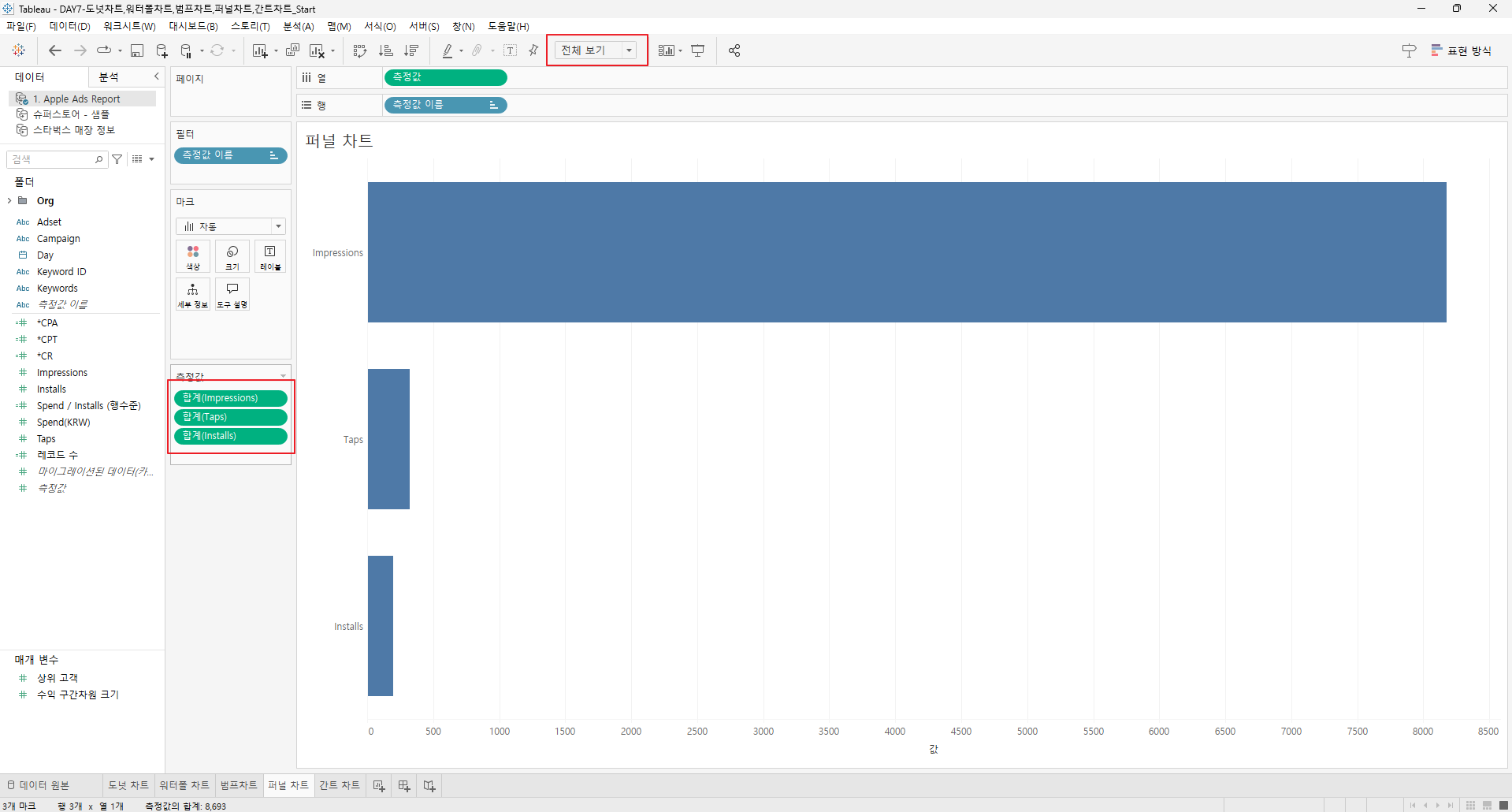The image size is (1512, 812).
Task: Click the 합계(Impressions) measure pill
Action: (x=231, y=398)
